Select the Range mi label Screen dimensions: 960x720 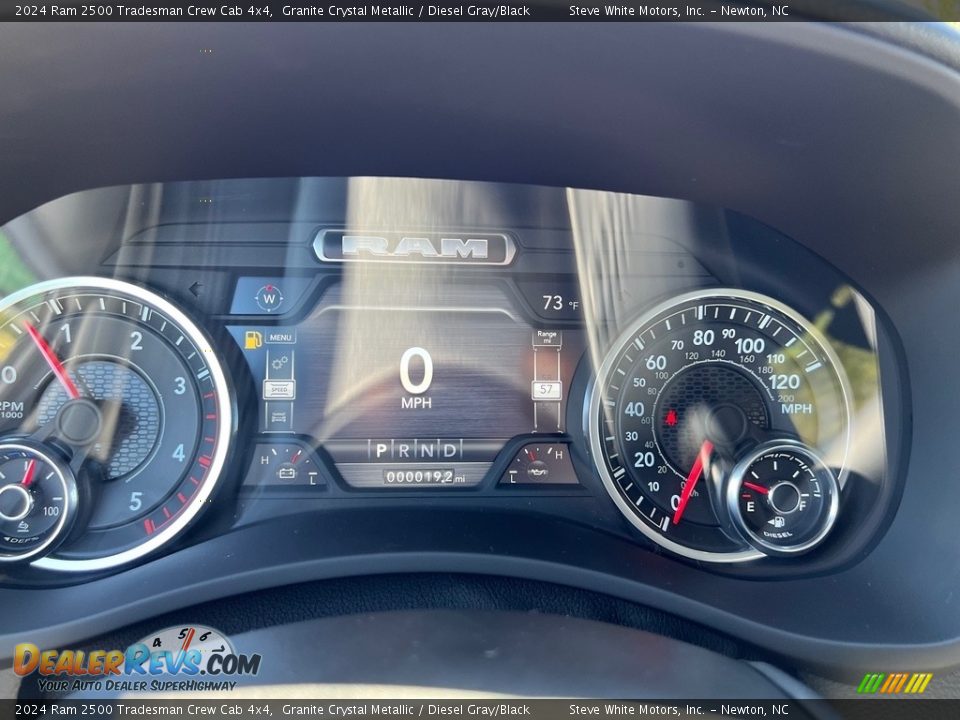[x=547, y=337]
